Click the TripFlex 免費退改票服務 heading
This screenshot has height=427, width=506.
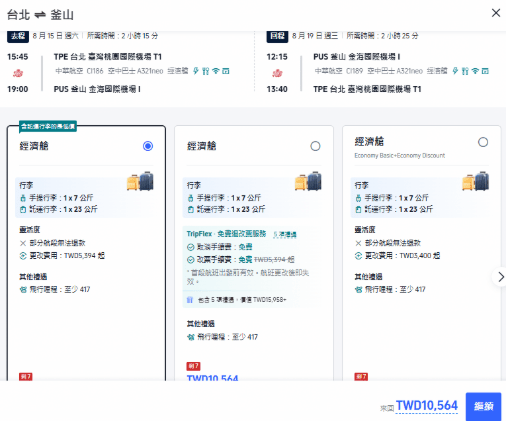click(226, 234)
